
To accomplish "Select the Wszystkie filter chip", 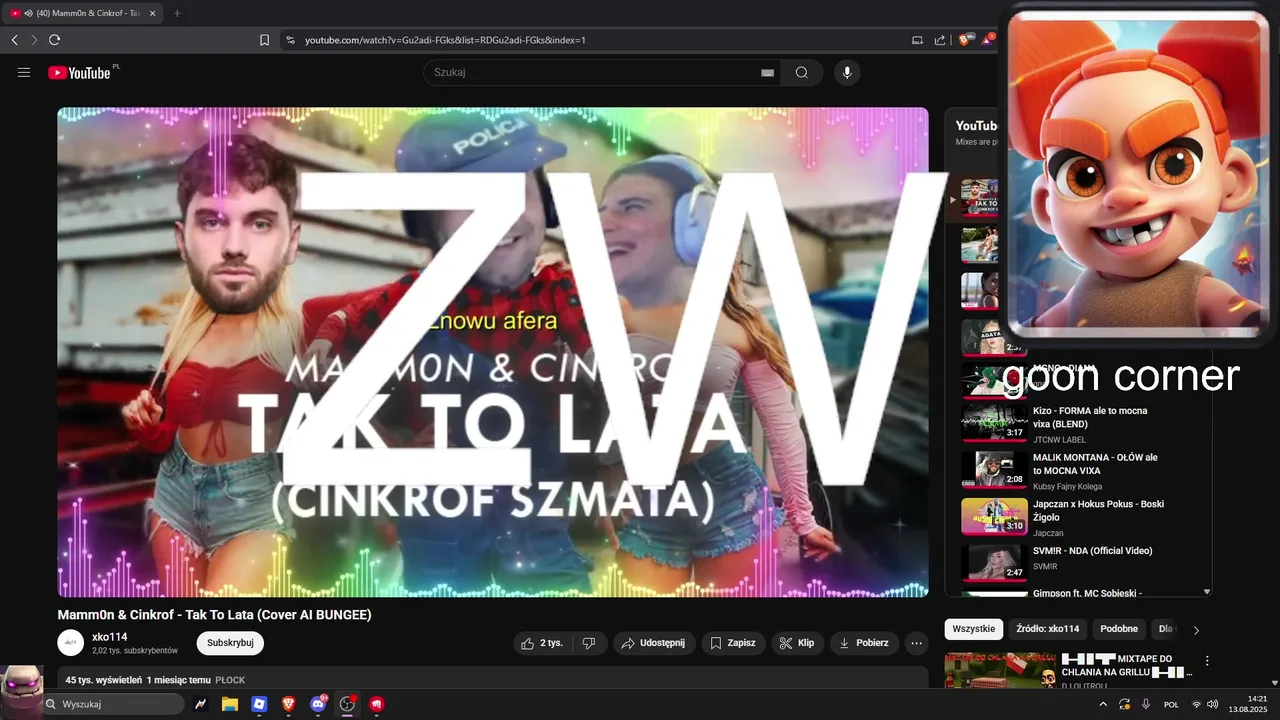I will pos(974,629).
